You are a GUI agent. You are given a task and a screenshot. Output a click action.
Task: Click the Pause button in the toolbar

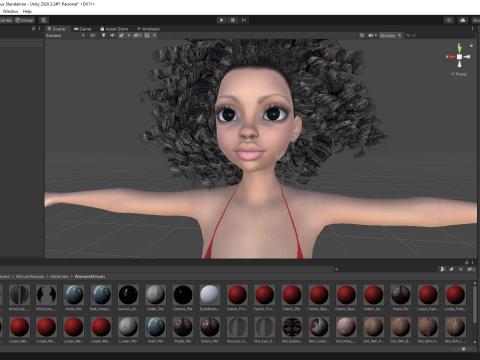pos(233,20)
